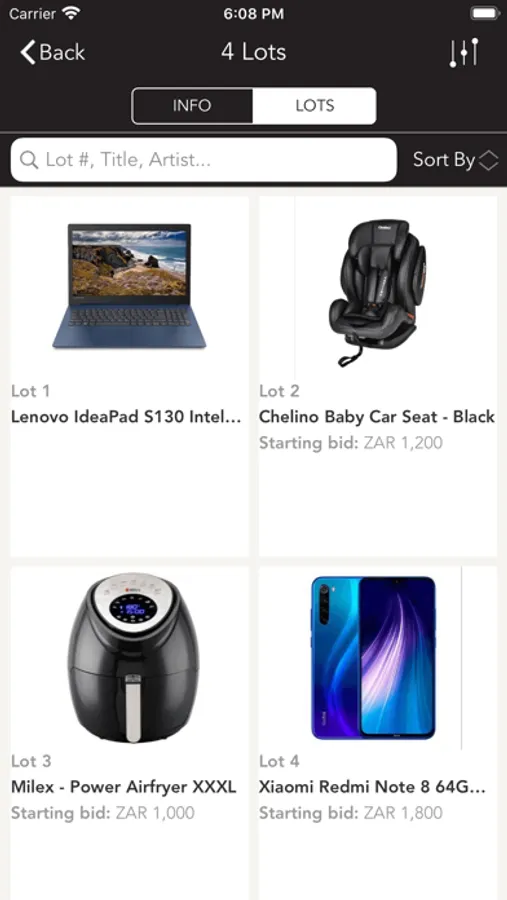This screenshot has width=507, height=900.
Task: Click the Sort By up-down arrows
Action: click(x=488, y=160)
